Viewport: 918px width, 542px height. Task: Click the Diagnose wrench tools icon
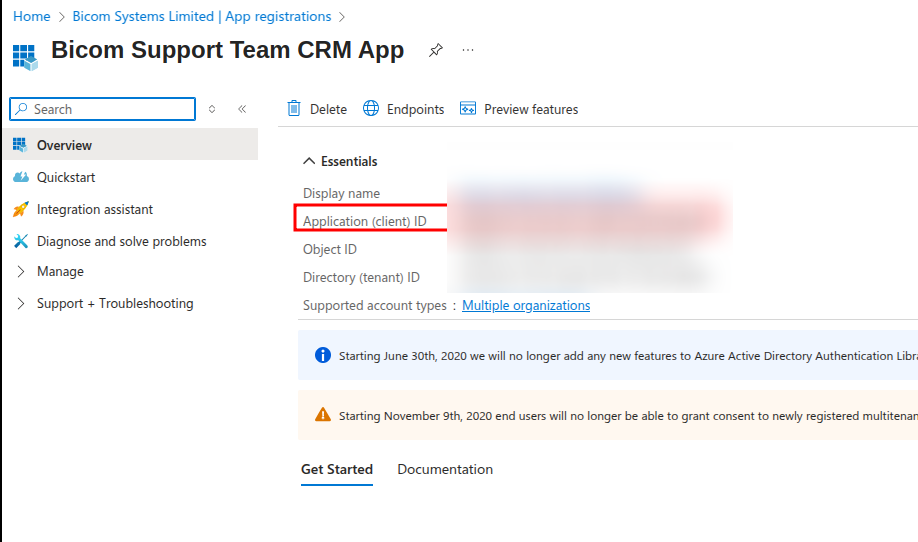tap(20, 241)
